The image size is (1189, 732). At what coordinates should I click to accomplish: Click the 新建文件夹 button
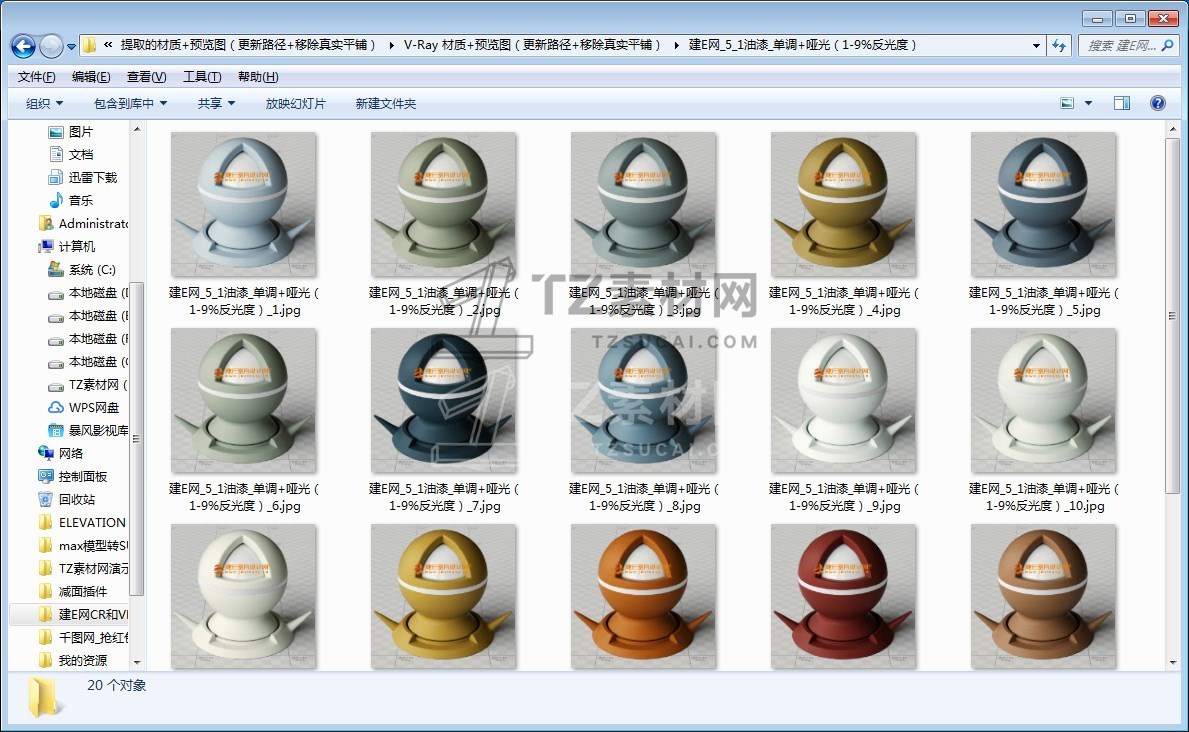385,103
